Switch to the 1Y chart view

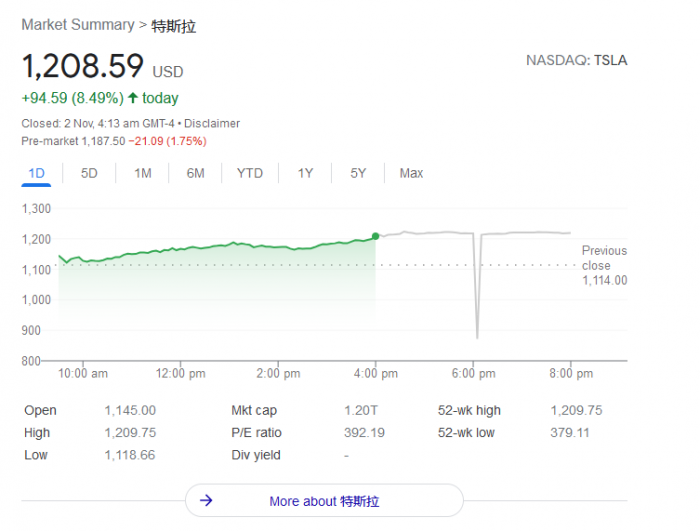[x=305, y=173]
